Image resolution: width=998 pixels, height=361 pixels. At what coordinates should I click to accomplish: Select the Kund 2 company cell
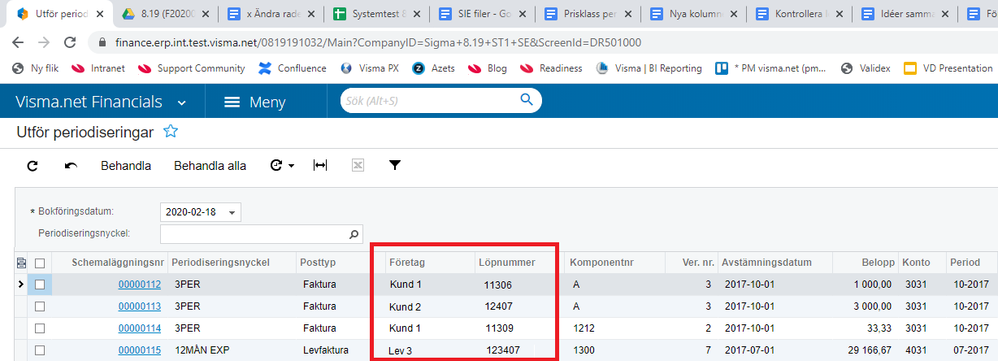coord(405,307)
